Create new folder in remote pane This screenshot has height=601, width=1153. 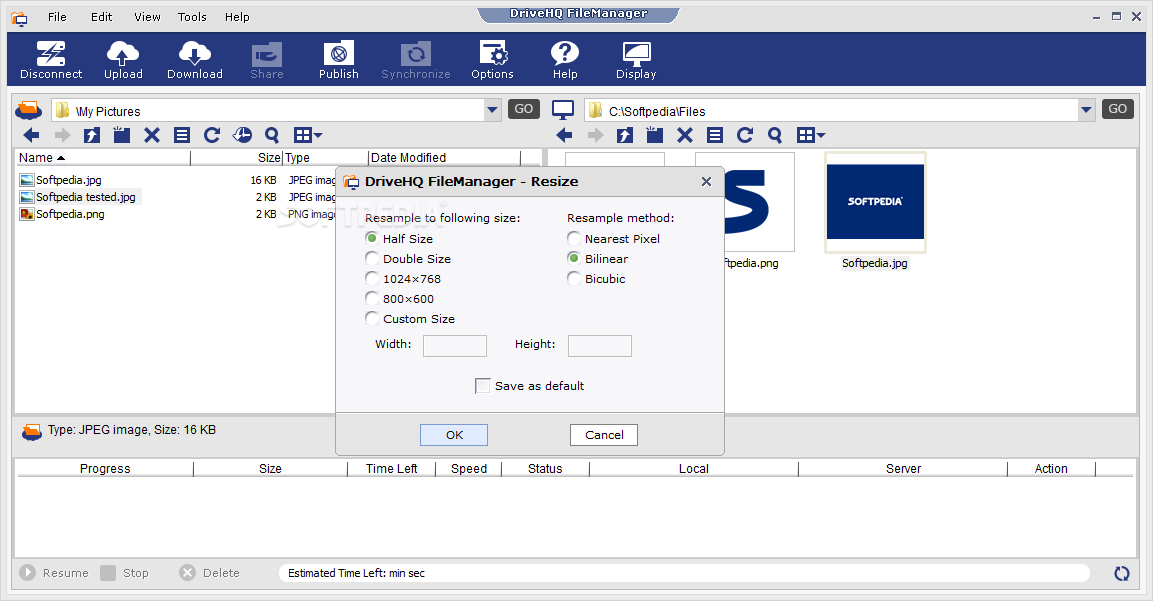pos(122,135)
